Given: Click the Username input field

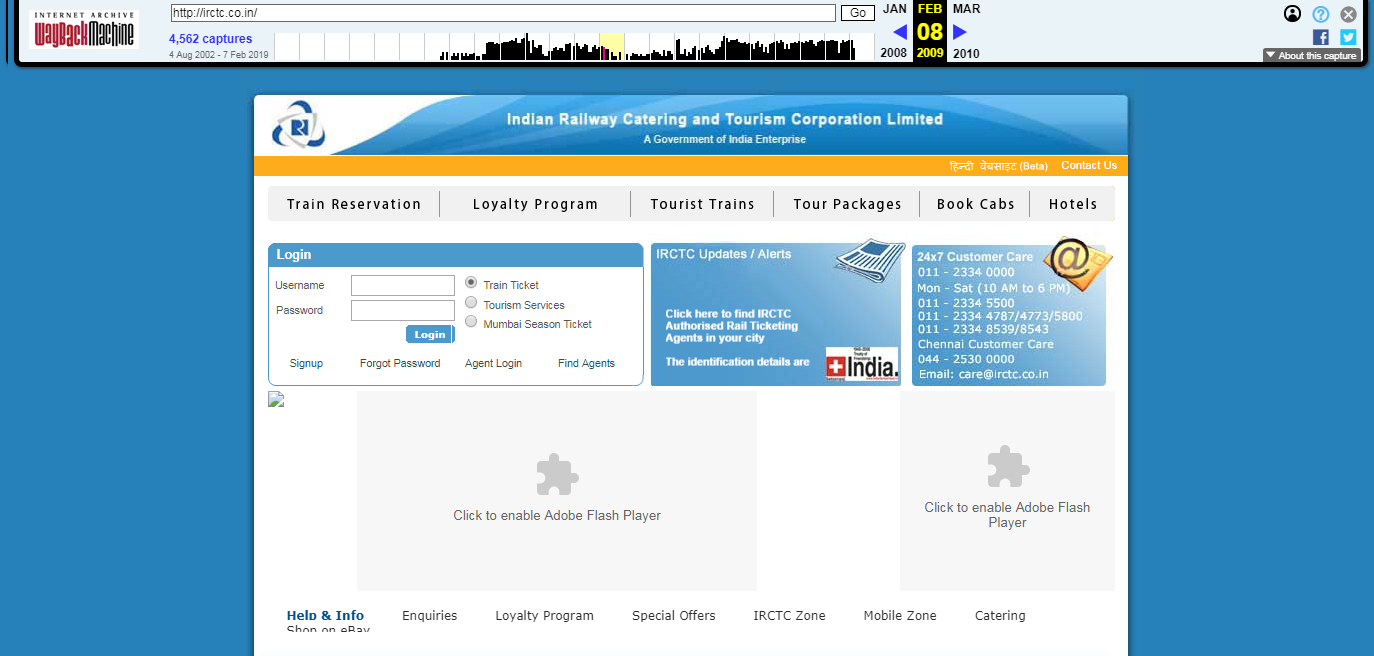Looking at the screenshot, I should pos(402,286).
